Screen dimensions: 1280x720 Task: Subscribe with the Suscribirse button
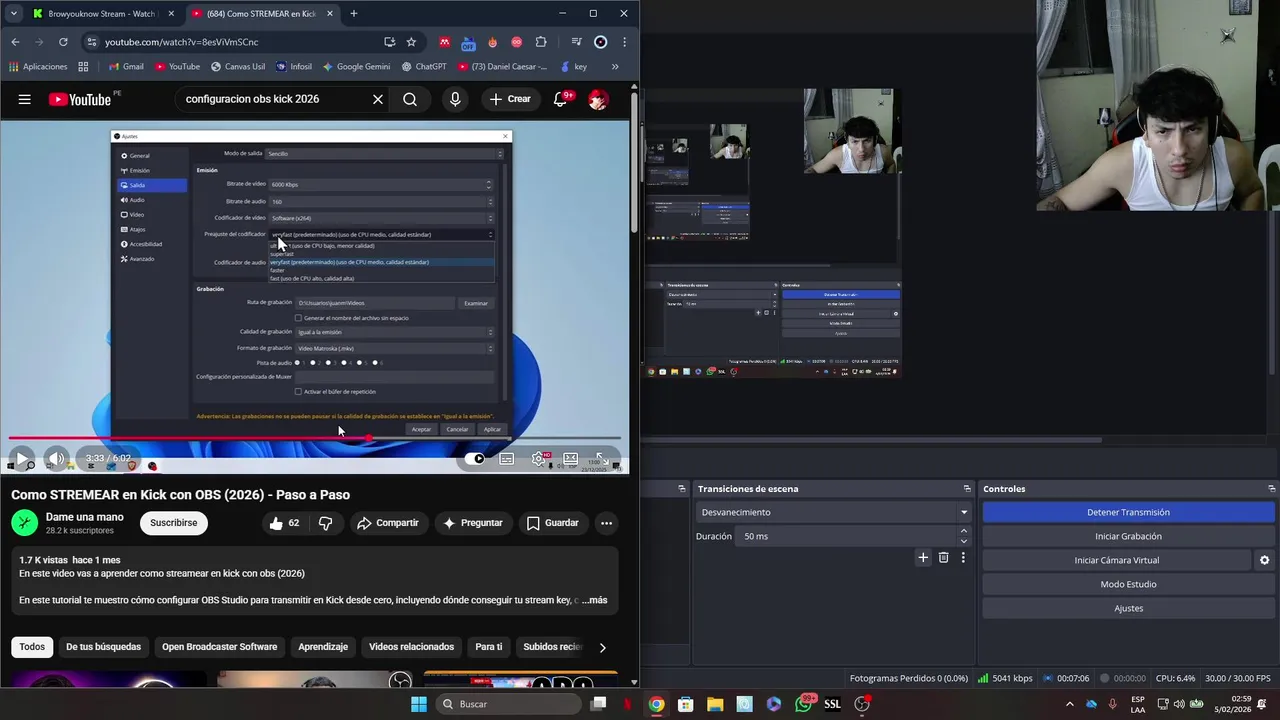coord(174,523)
